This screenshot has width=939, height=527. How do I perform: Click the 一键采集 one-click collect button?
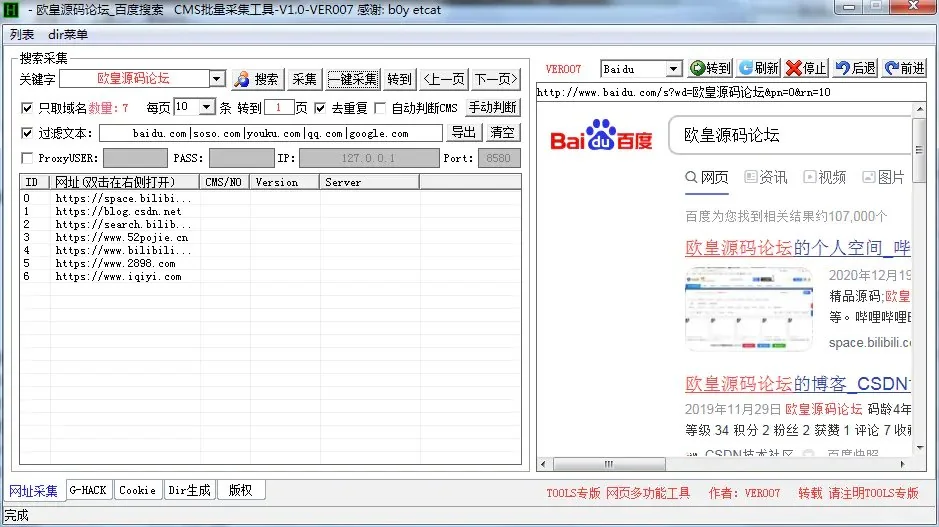tap(354, 79)
